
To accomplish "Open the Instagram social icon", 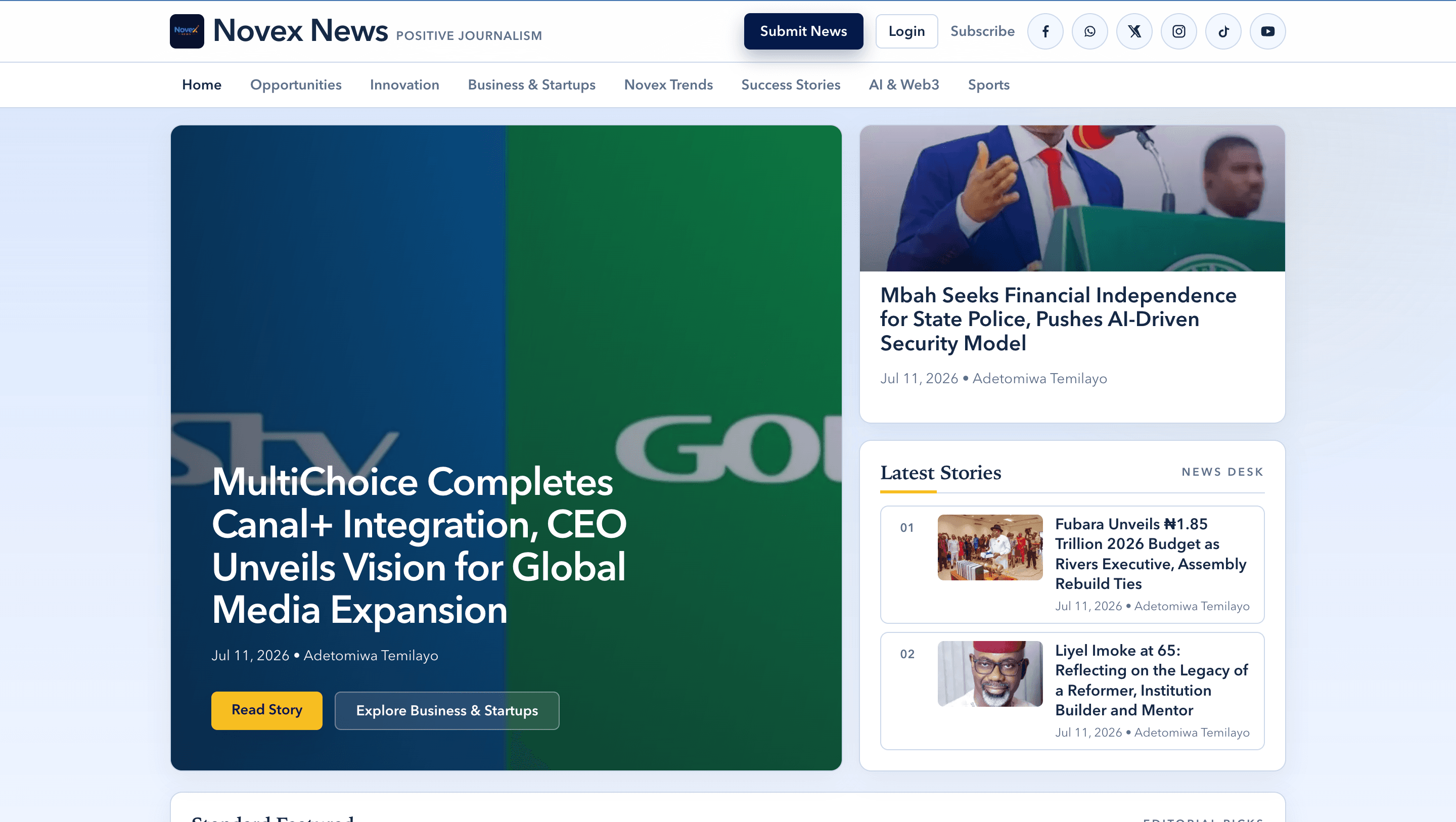I will (x=1179, y=31).
